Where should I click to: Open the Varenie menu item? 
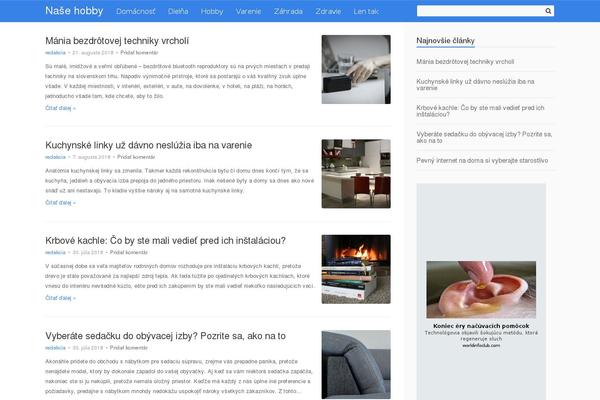point(248,11)
